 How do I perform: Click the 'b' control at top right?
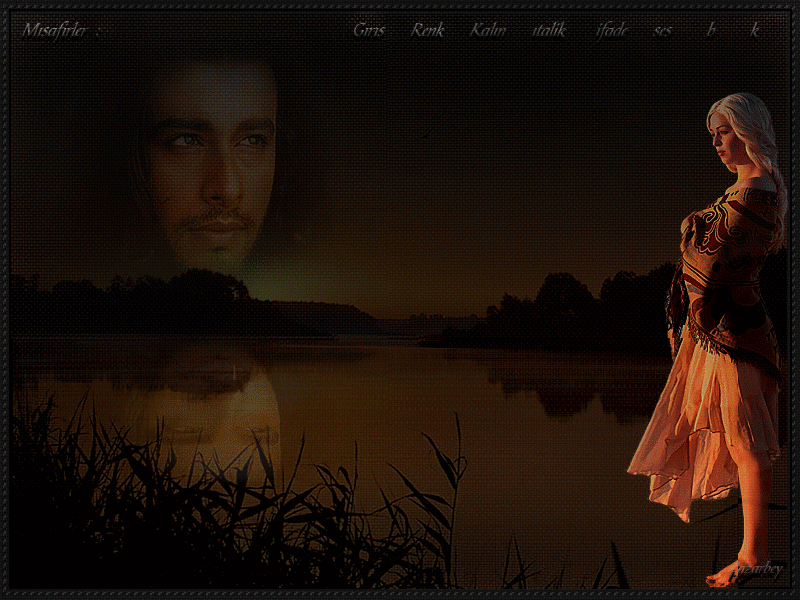click(711, 30)
